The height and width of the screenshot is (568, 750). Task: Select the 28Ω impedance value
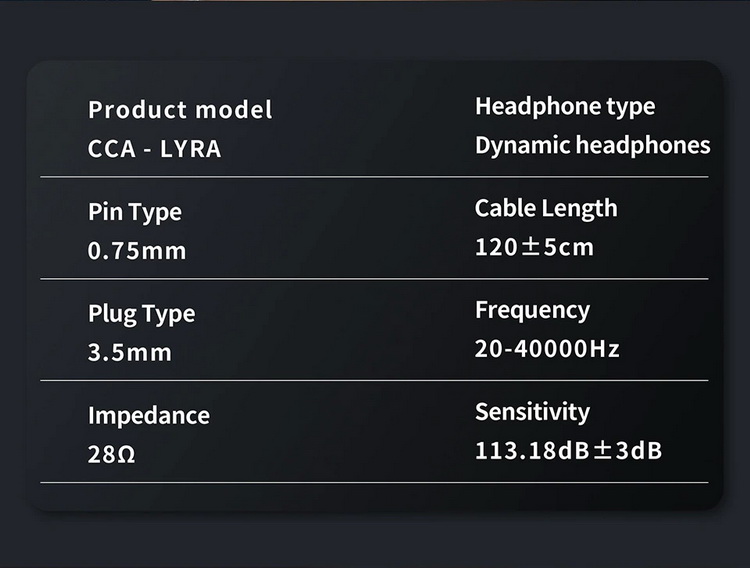point(111,455)
